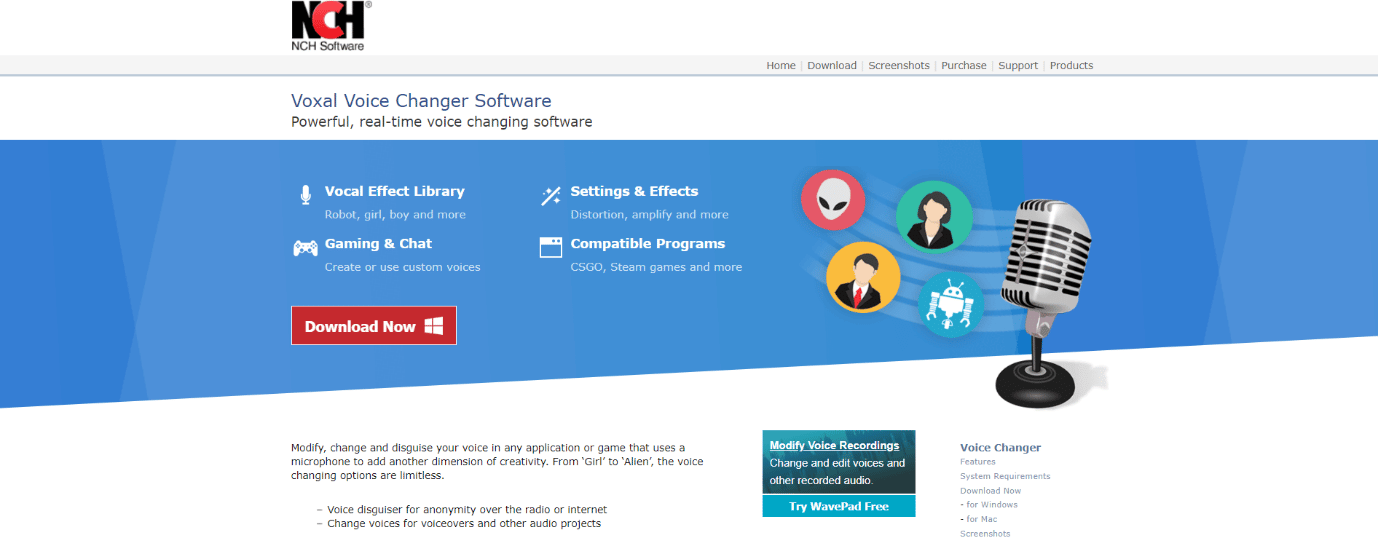Click the magic wand Settings & Effects icon
The width and height of the screenshot is (1378, 538).
tap(551, 196)
